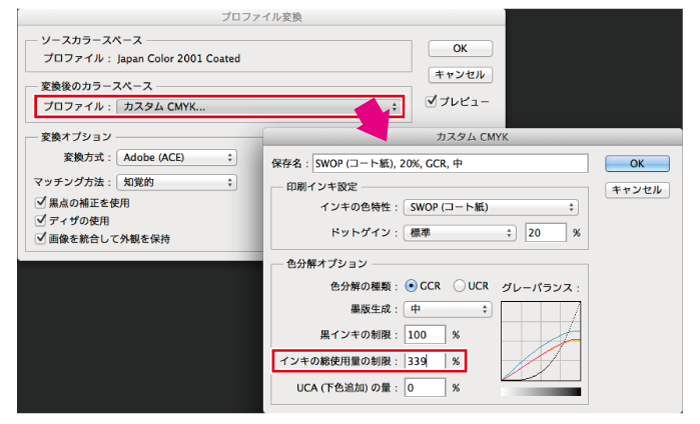Image resolution: width=700 pixels, height=424 pixels.
Task: Open the 墨版生成 中 dropdown
Action: click(x=448, y=309)
